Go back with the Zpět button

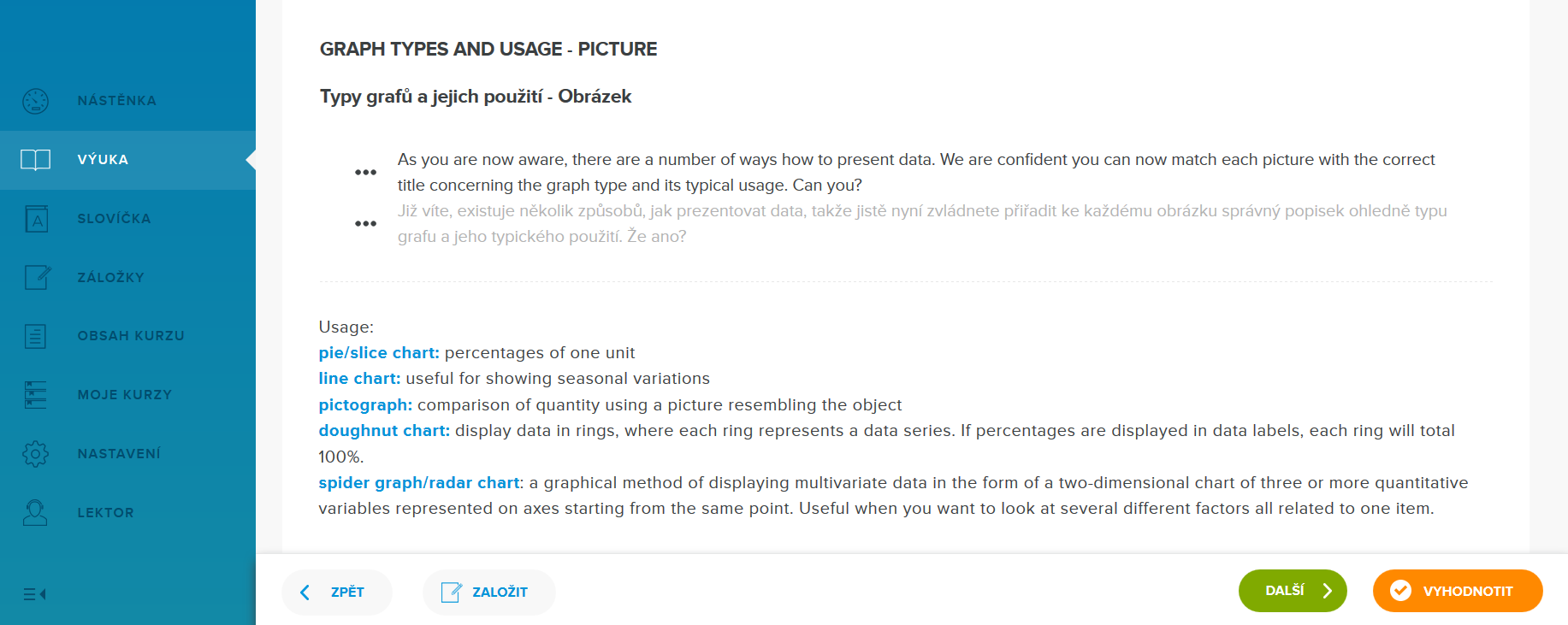tap(336, 592)
